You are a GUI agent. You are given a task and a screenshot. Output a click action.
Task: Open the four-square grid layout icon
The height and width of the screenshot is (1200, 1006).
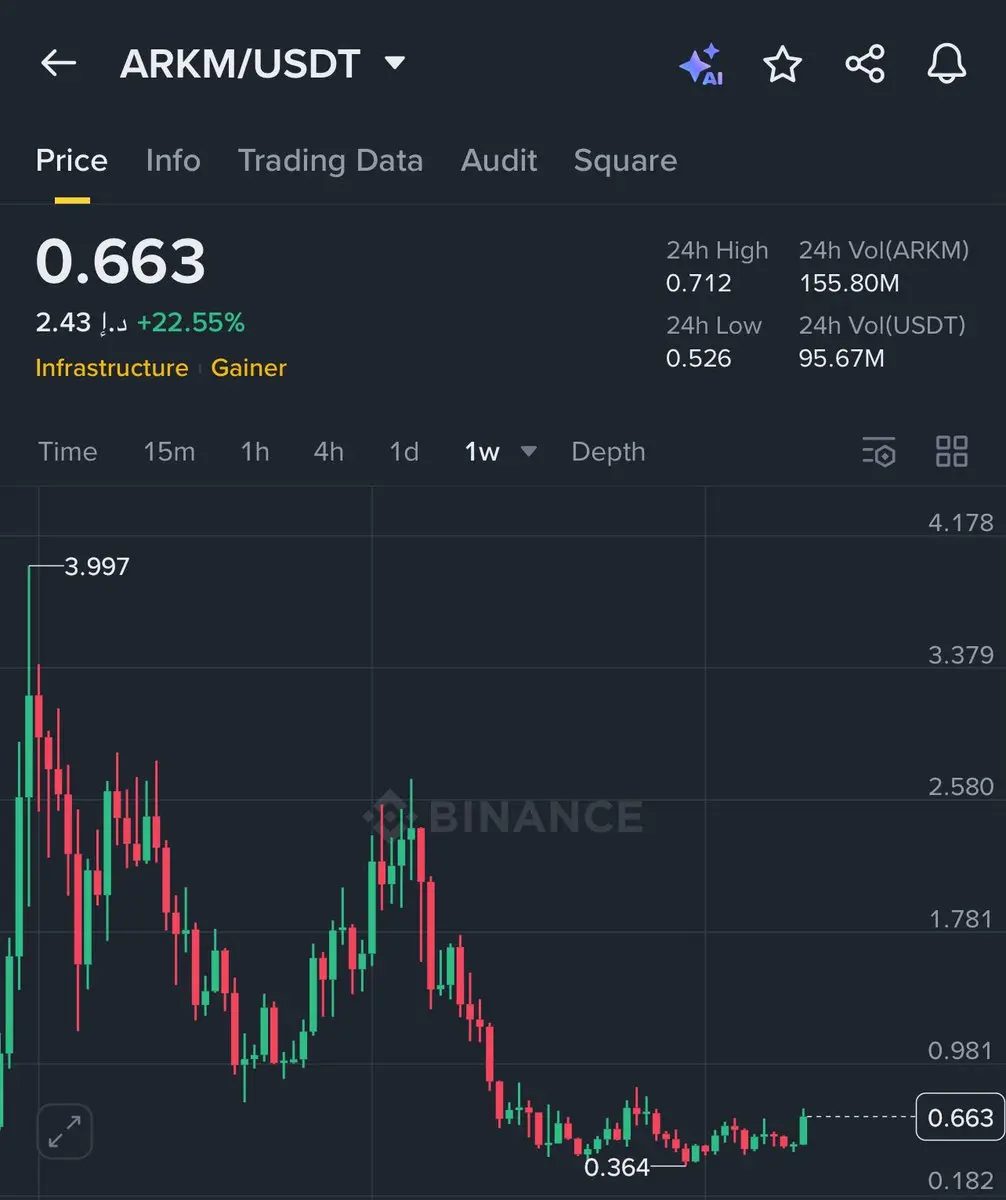(951, 452)
